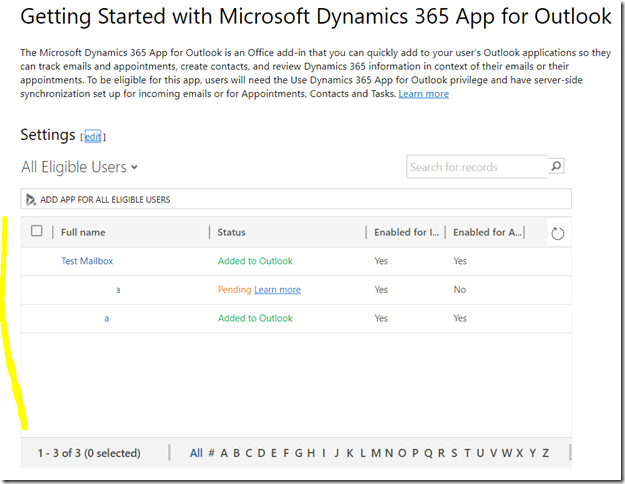
Task: Filter users by letter P
Action: tap(415, 453)
